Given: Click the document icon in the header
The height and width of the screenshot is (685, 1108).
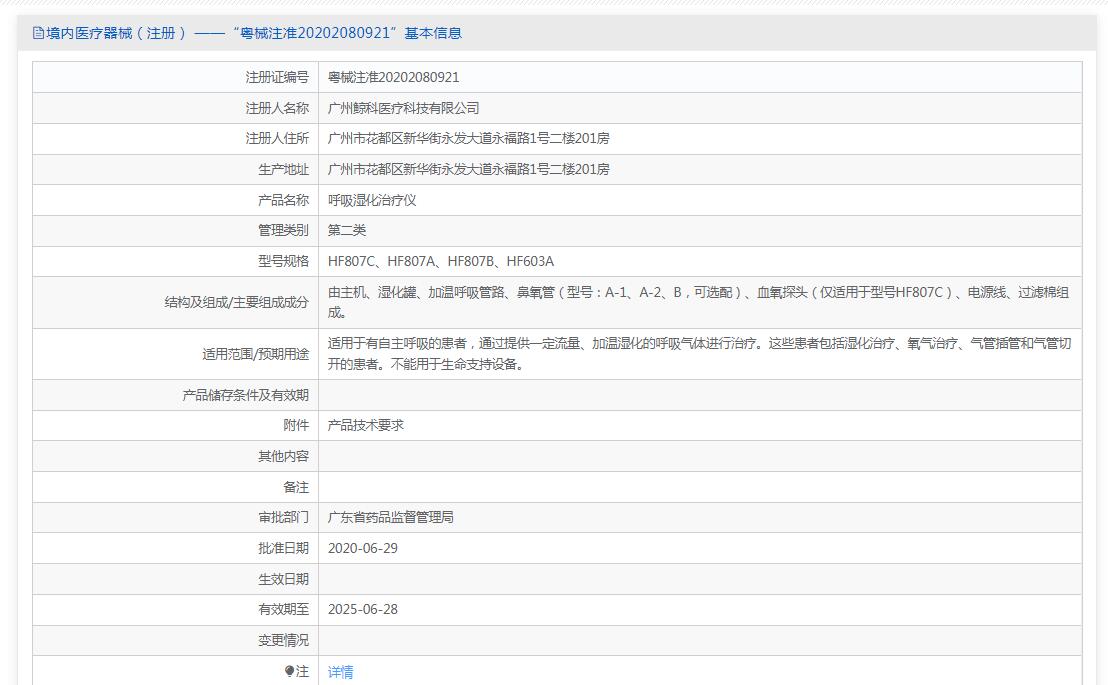Looking at the screenshot, I should (x=38, y=33).
